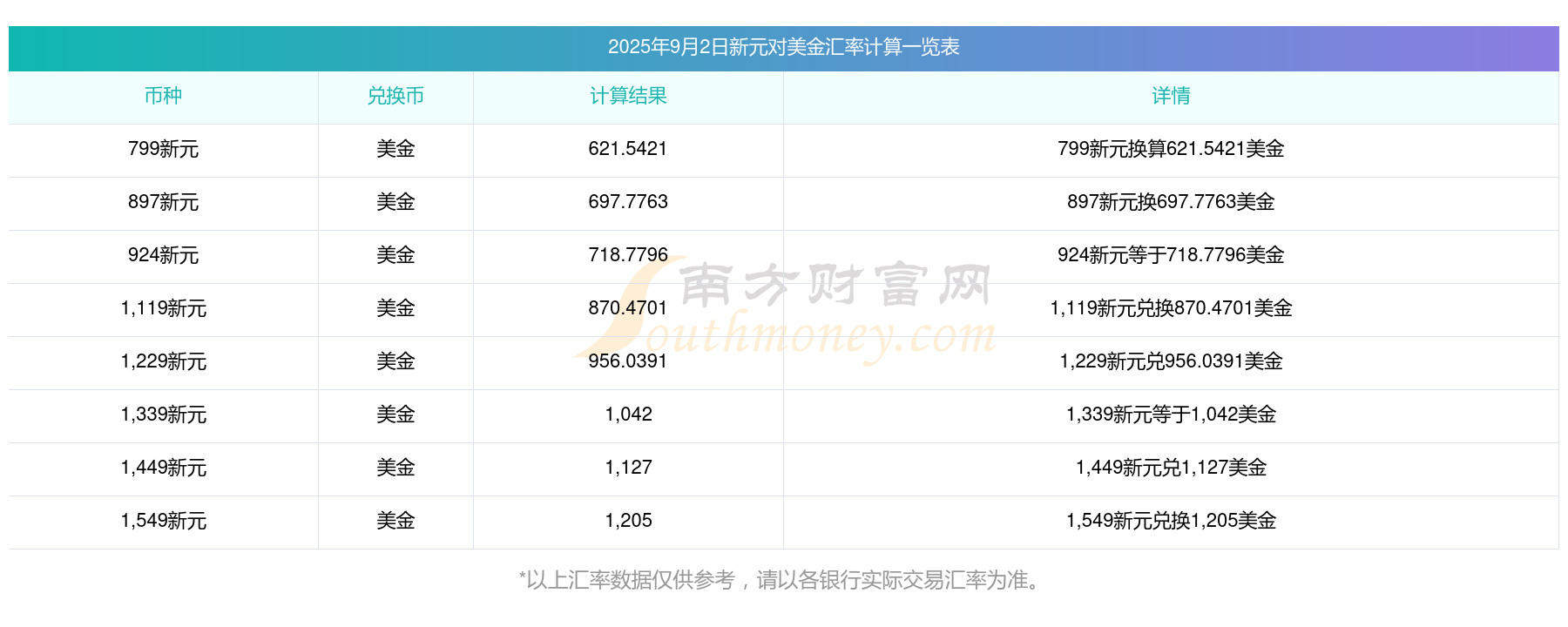The height and width of the screenshot is (627, 1568).
Task: Click the 币种 column header
Action: pyautogui.click(x=163, y=96)
